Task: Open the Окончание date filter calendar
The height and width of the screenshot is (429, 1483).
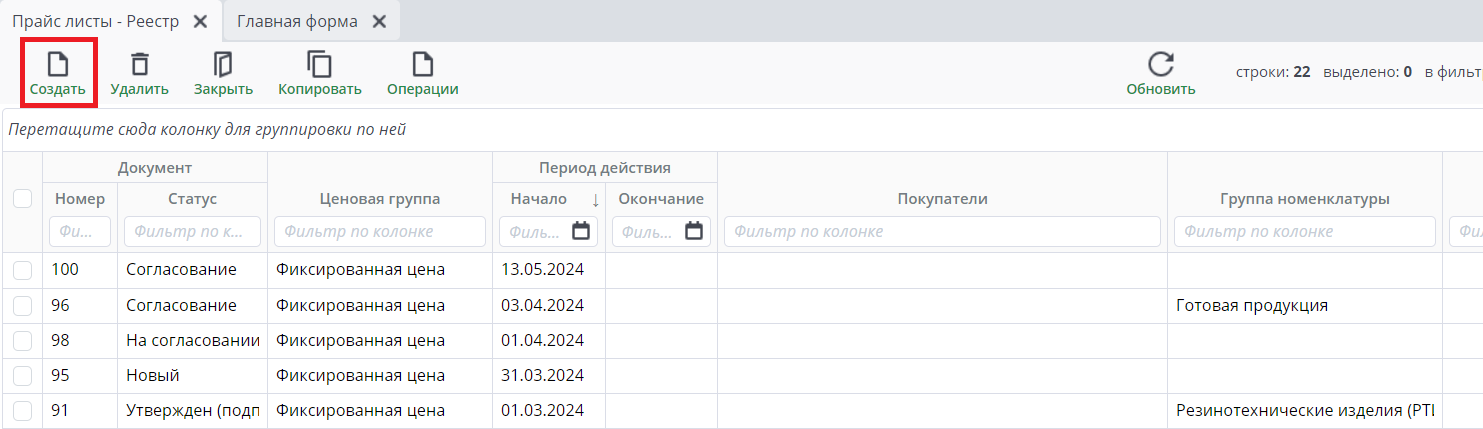Action: click(695, 232)
